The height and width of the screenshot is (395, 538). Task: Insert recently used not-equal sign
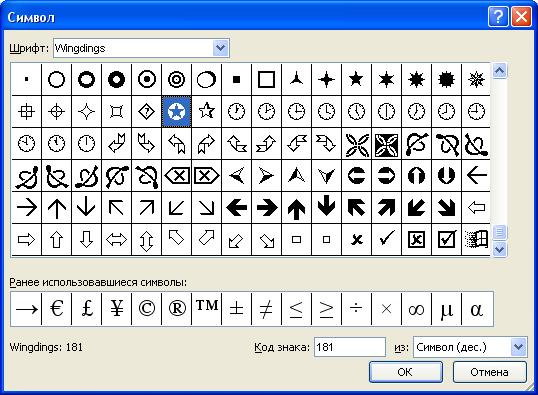(x=266, y=309)
